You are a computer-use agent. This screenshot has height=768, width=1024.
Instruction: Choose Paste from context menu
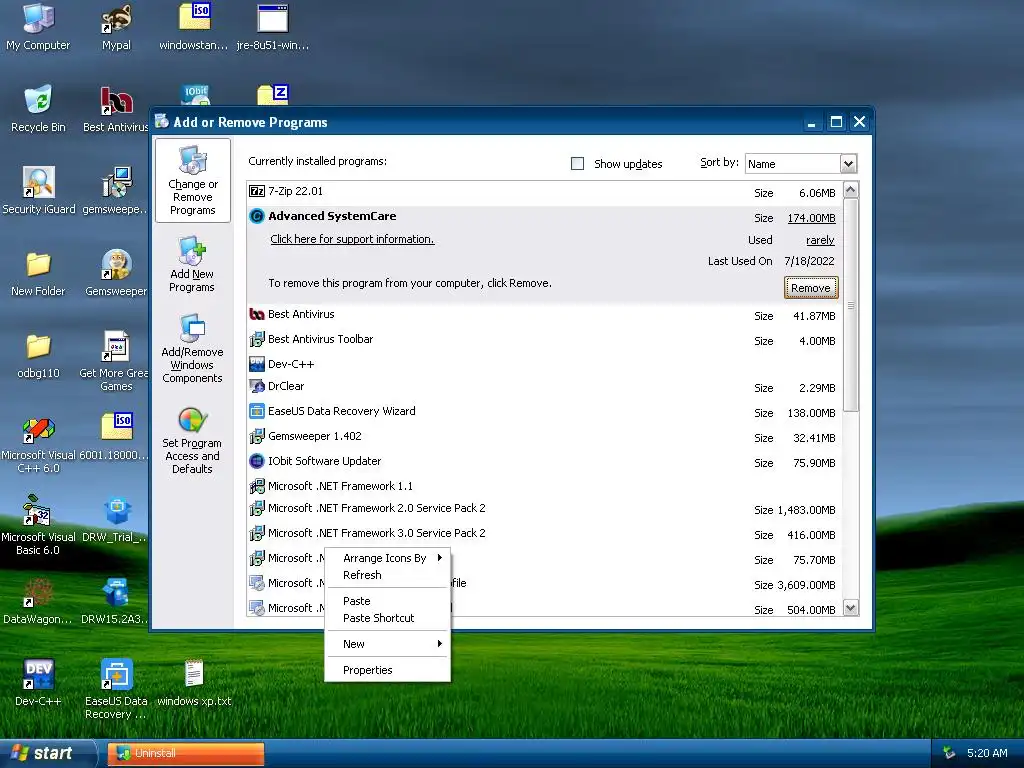pyautogui.click(x=388, y=601)
